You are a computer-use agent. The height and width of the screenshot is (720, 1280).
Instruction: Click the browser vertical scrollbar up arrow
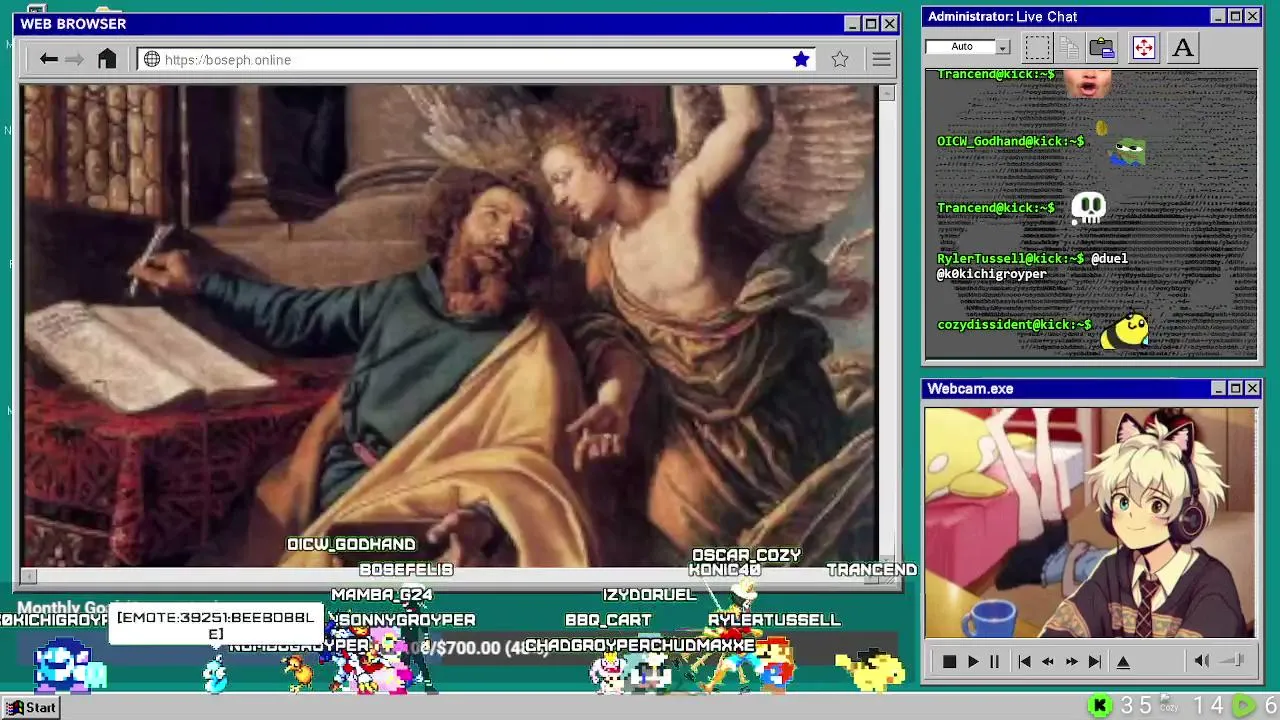click(x=886, y=93)
